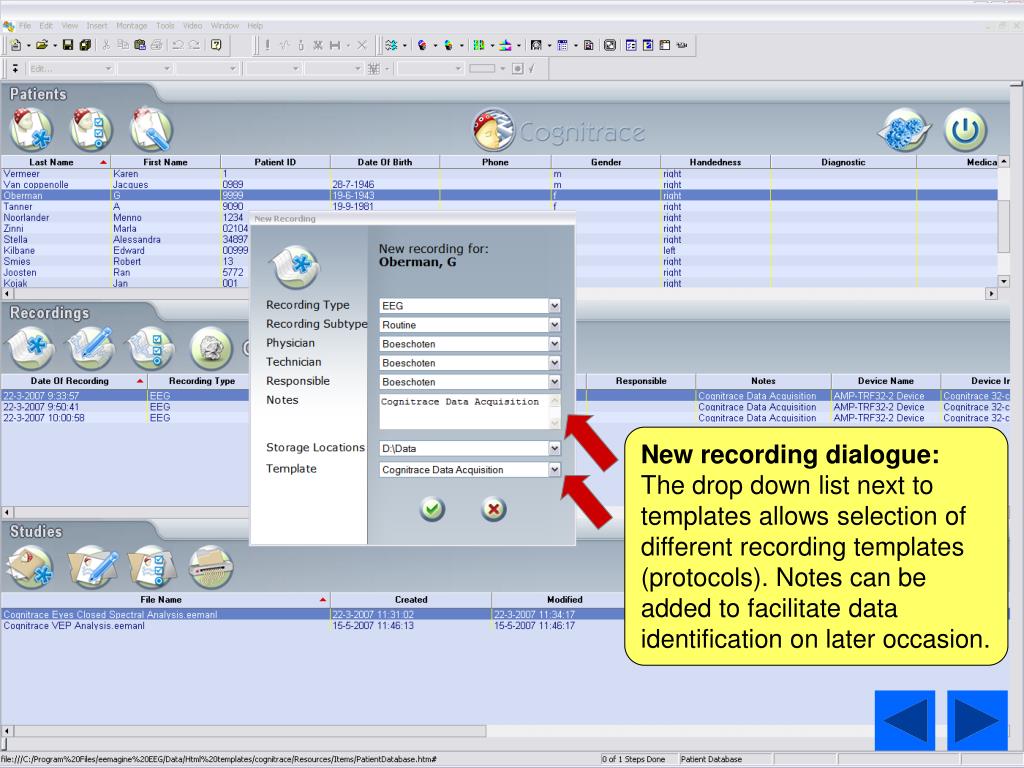Click the shredder delete study icon
The width and height of the screenshot is (1024, 768).
[x=211, y=567]
